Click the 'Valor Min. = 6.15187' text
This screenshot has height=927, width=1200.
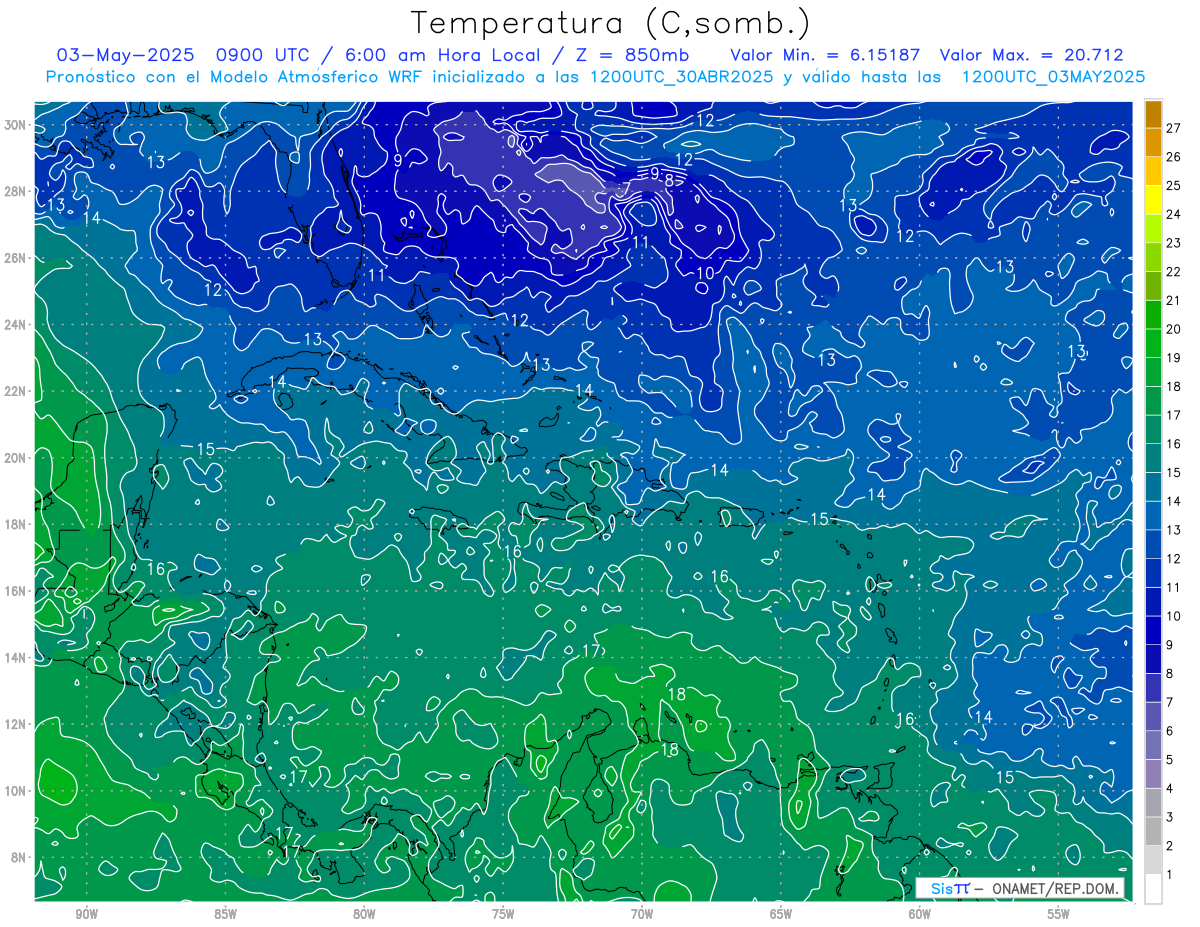(826, 55)
